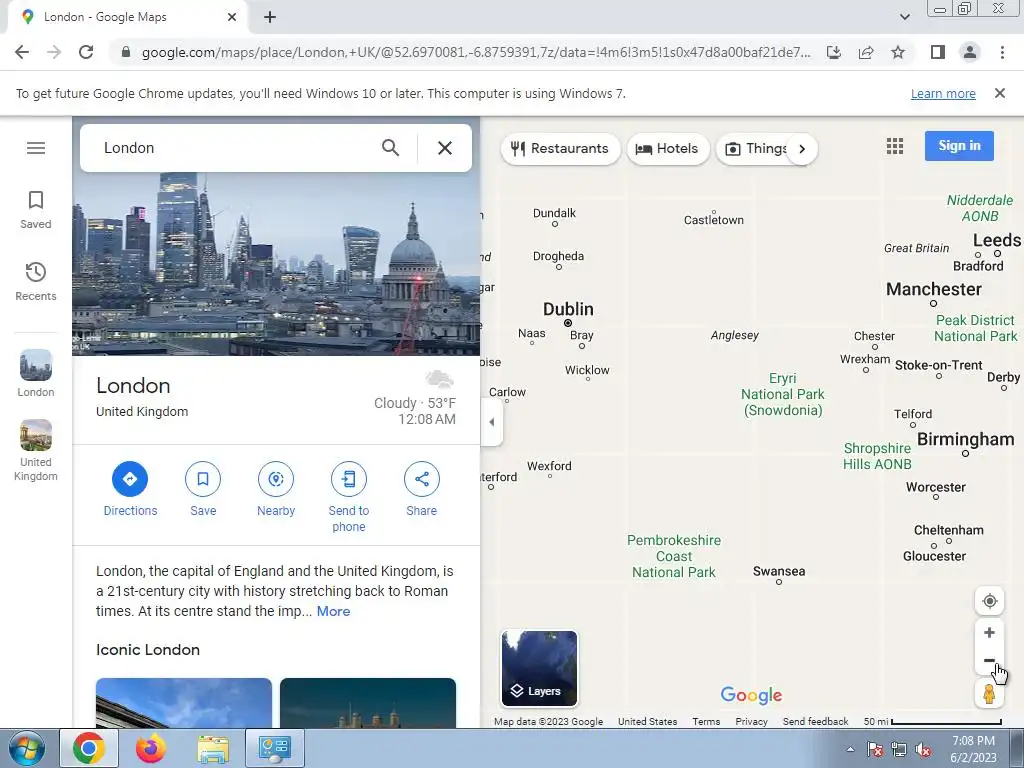Get Directions to London
Viewport: 1024px width, 768px height.
pos(130,489)
